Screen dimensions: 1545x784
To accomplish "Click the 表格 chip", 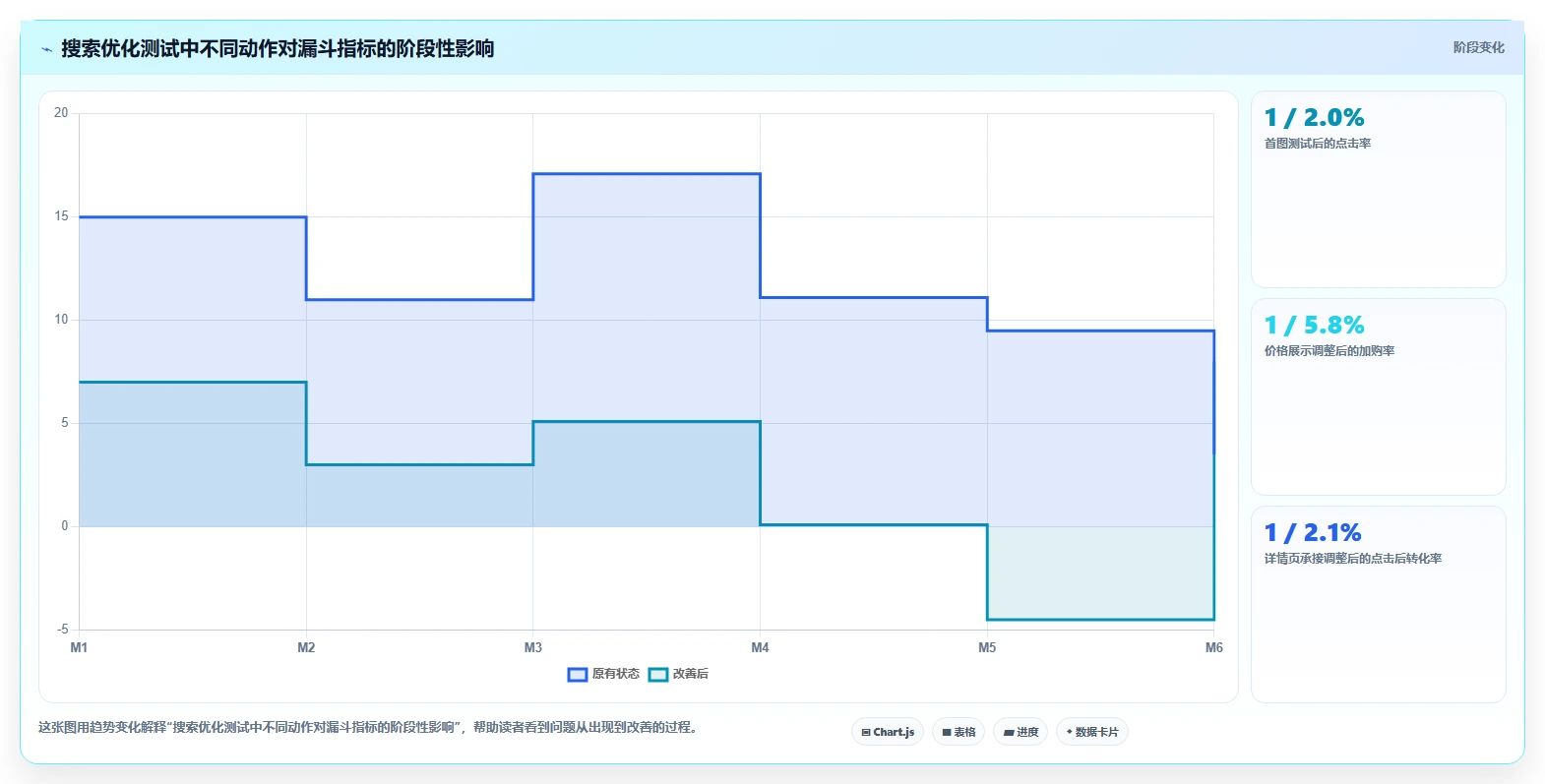I will click(958, 732).
